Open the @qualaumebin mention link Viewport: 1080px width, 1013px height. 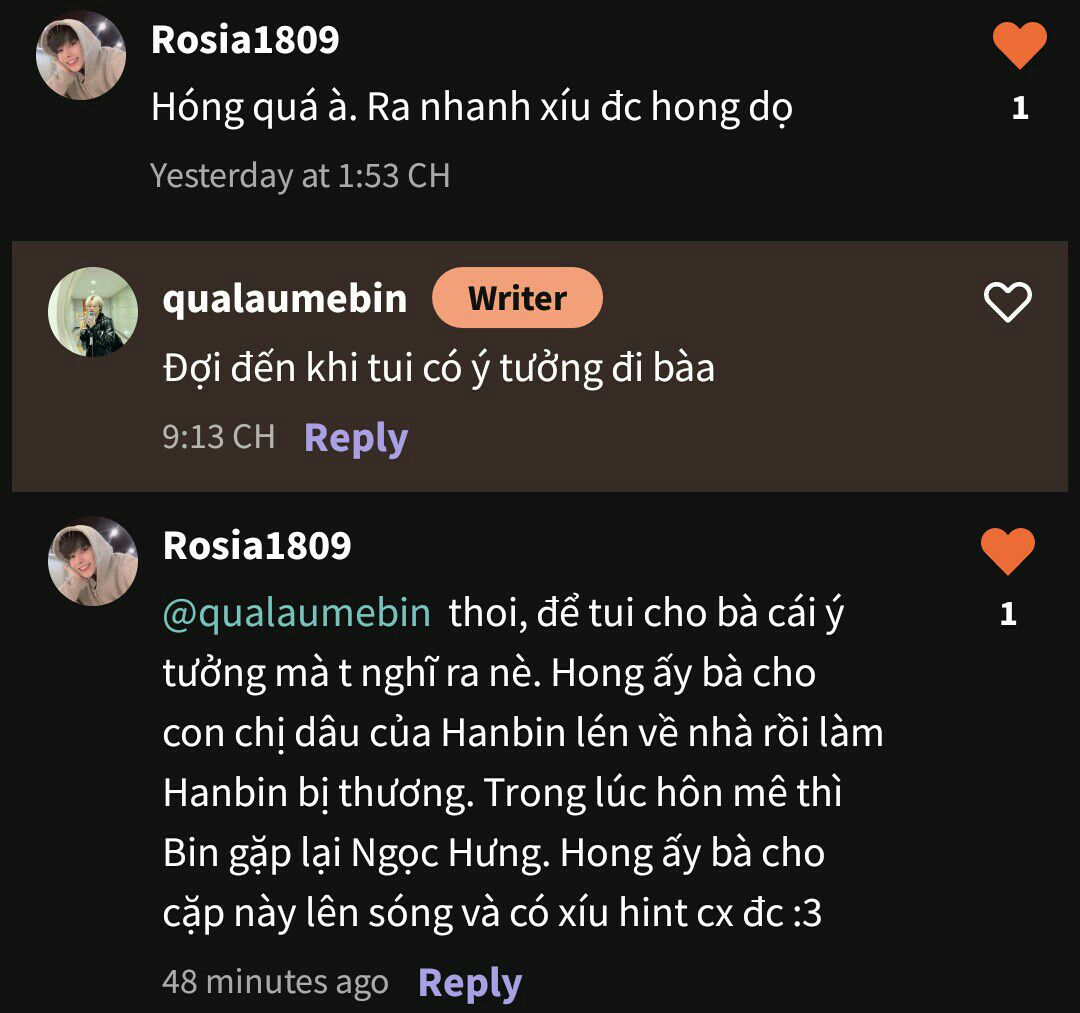pyautogui.click(x=297, y=612)
